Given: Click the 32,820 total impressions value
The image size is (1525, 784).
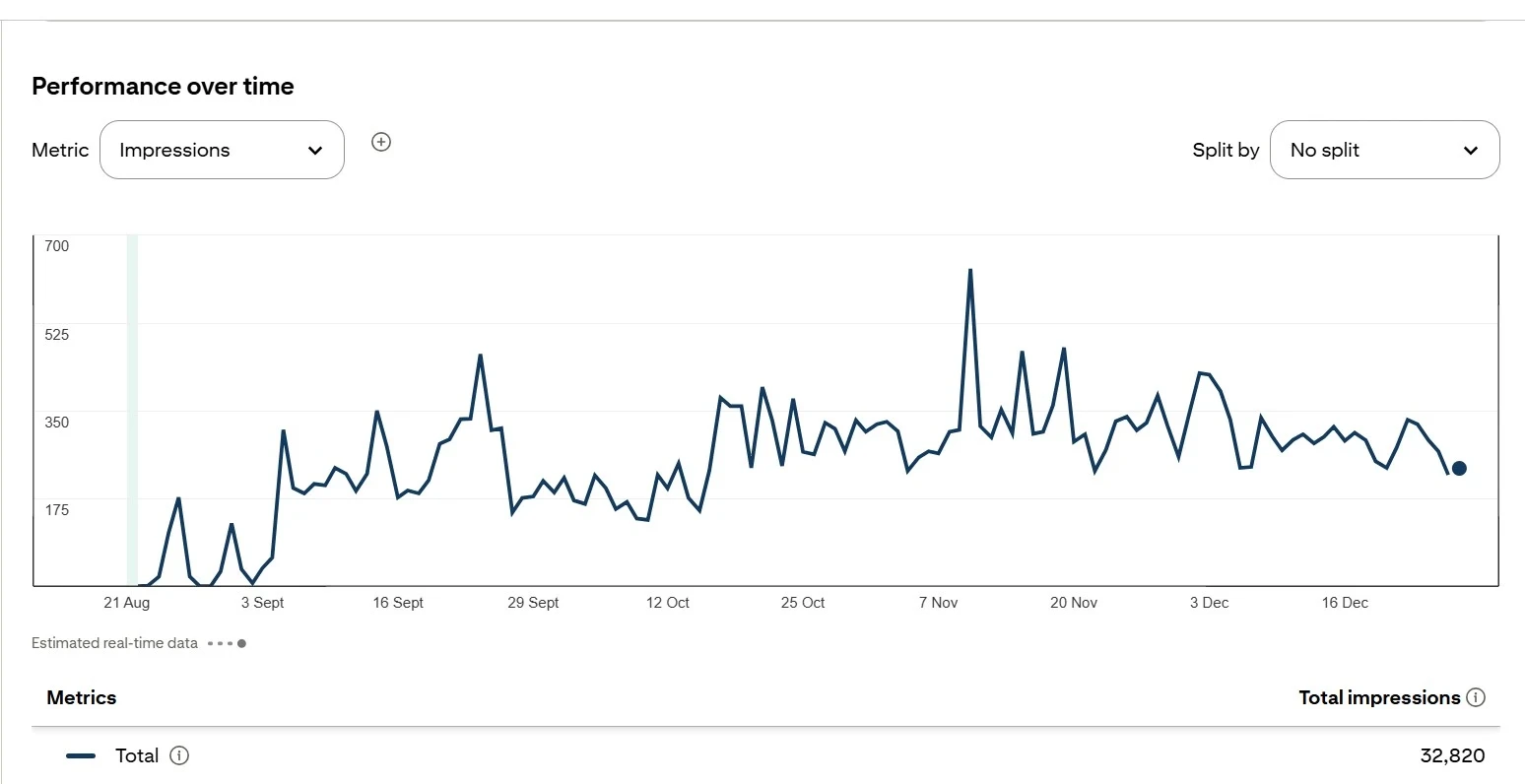Looking at the screenshot, I should pyautogui.click(x=1452, y=755).
